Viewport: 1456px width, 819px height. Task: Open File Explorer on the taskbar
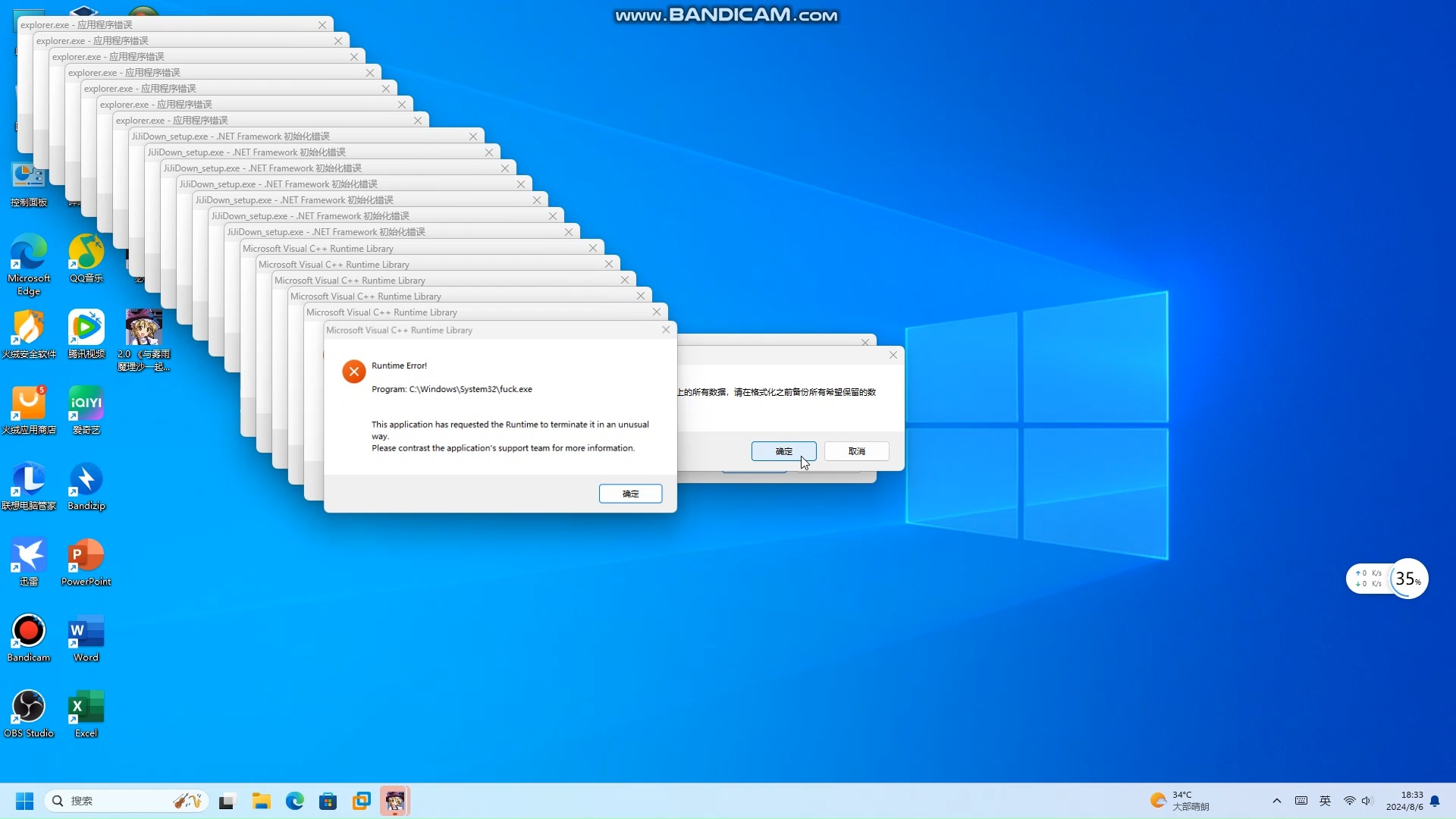tap(262, 801)
